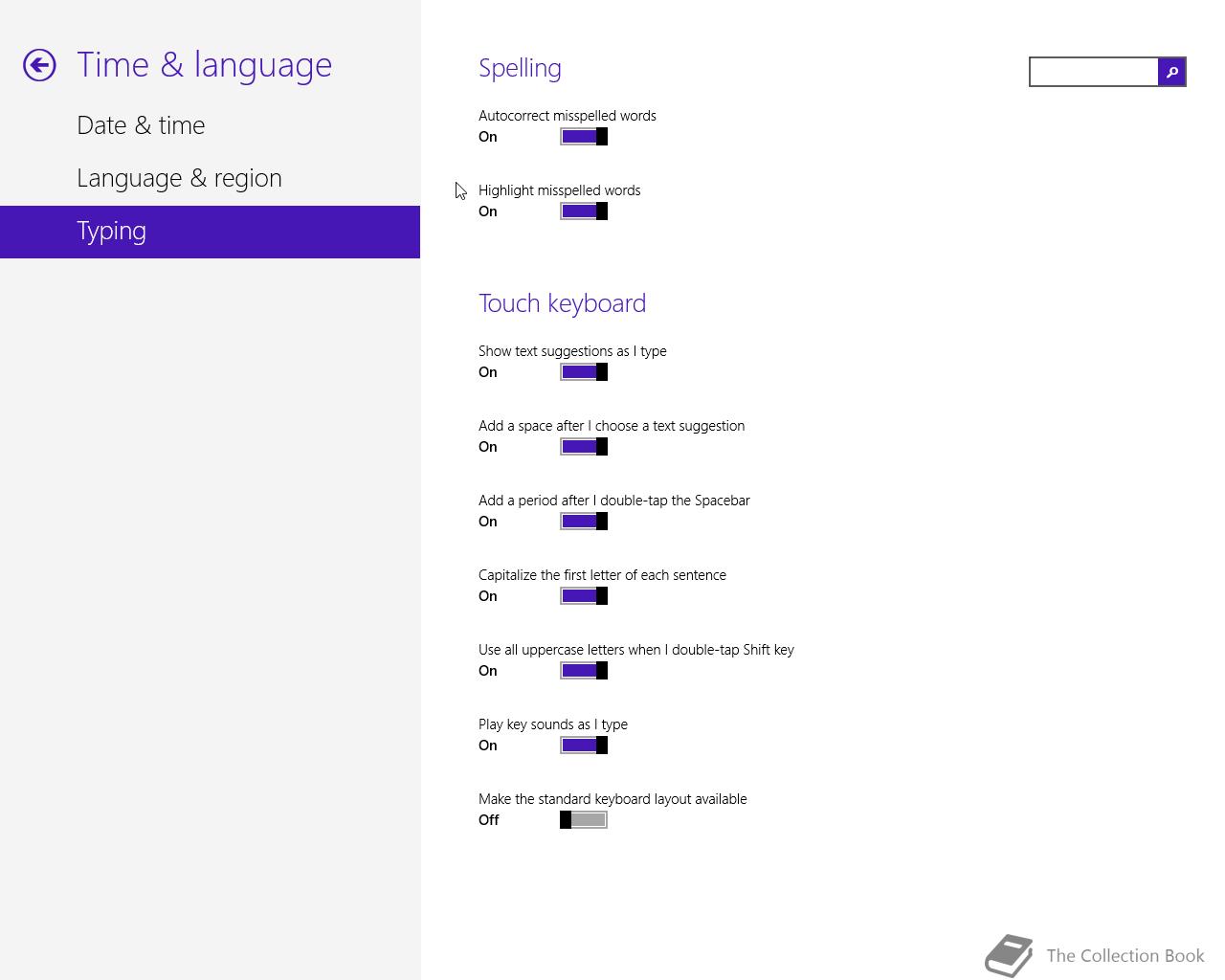Click The Collection Book logo icon
1225x980 pixels.
1010,955
